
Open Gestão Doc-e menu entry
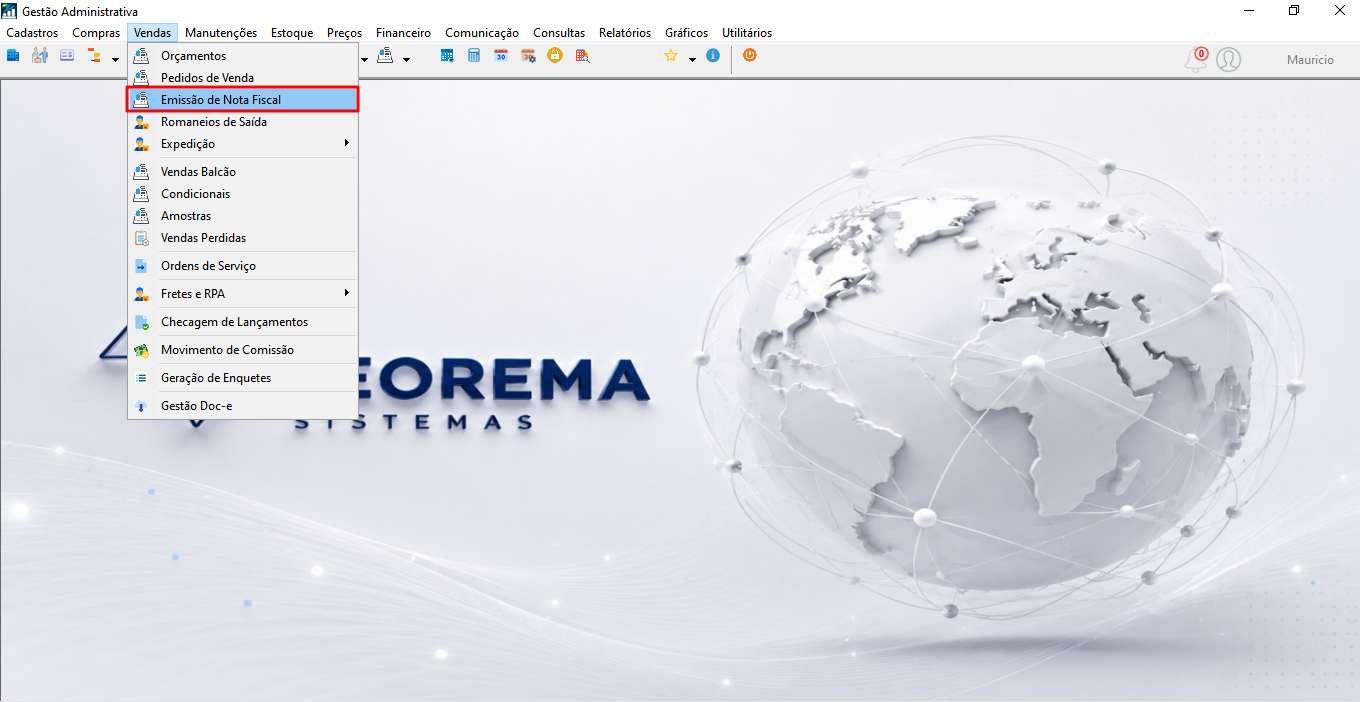click(242, 406)
